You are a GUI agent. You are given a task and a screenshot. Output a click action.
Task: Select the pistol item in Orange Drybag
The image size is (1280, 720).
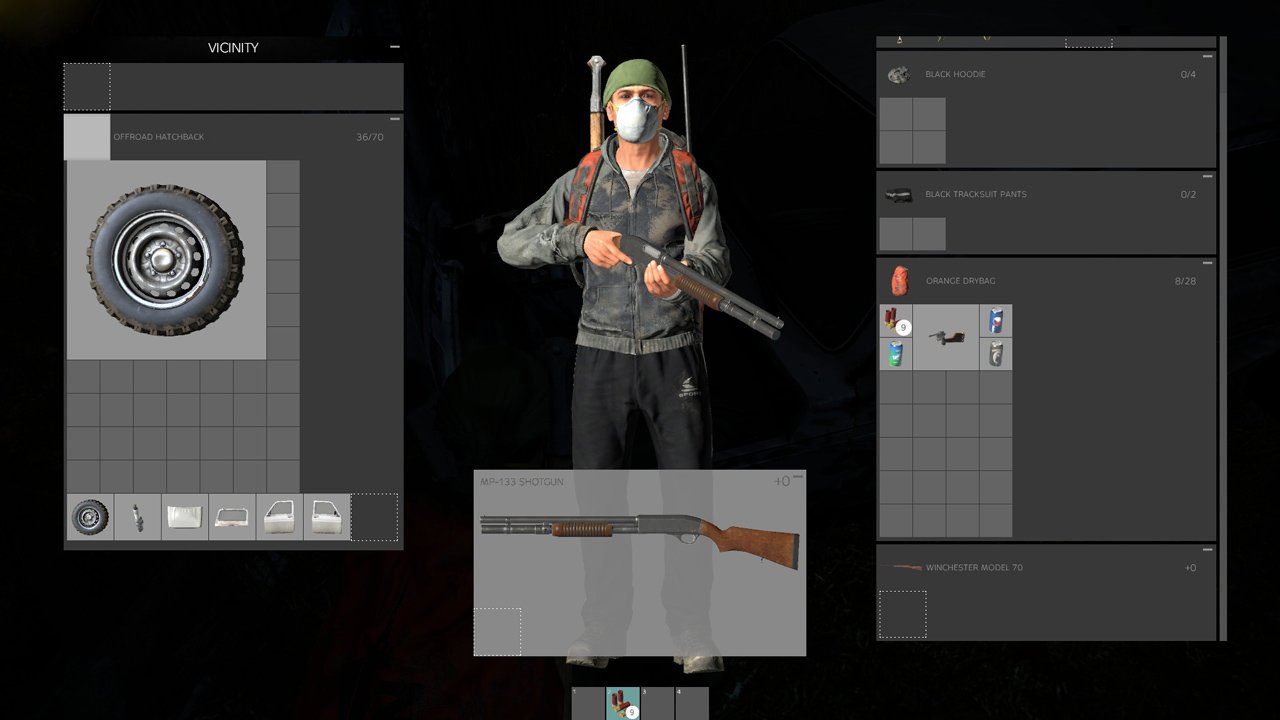(x=946, y=338)
